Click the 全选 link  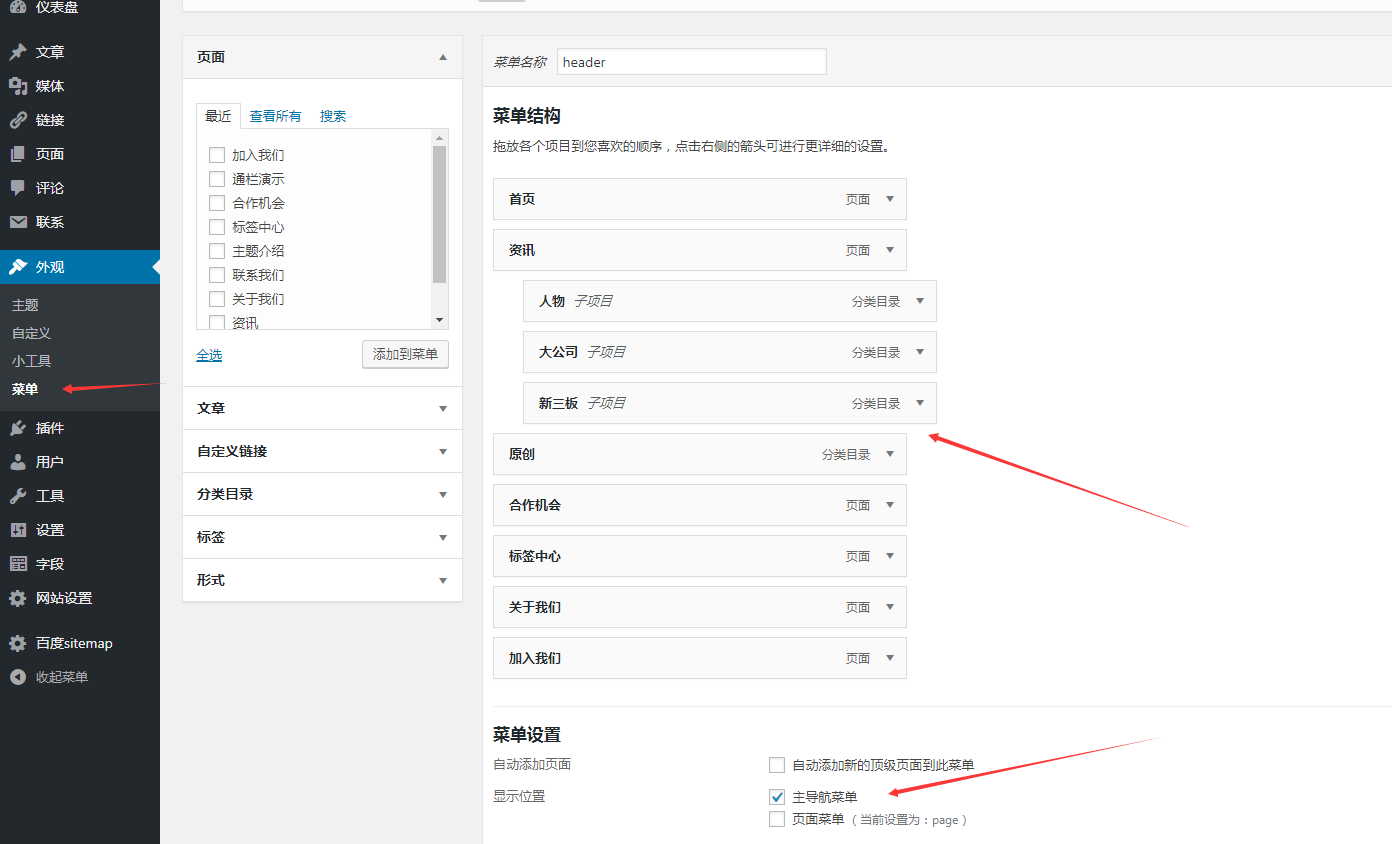[209, 355]
